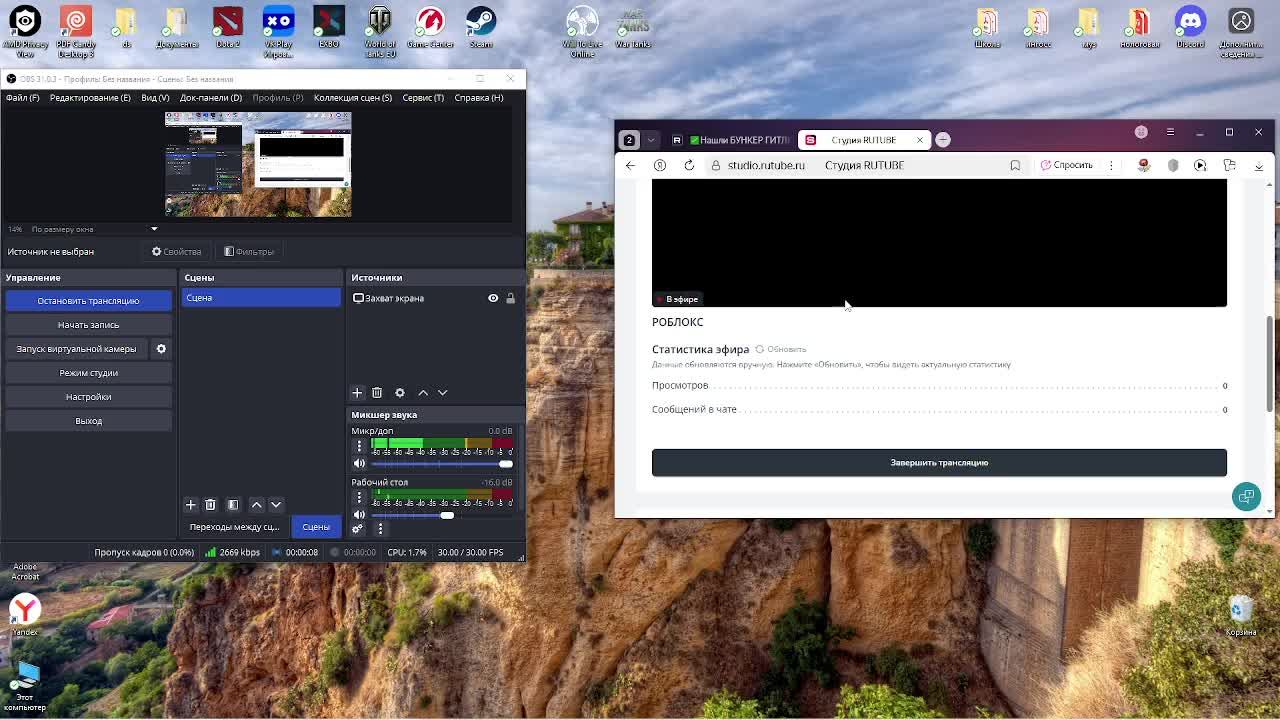Open the Файл menu in OBS
Image resolution: width=1280 pixels, height=720 pixels.
pyautogui.click(x=22, y=98)
